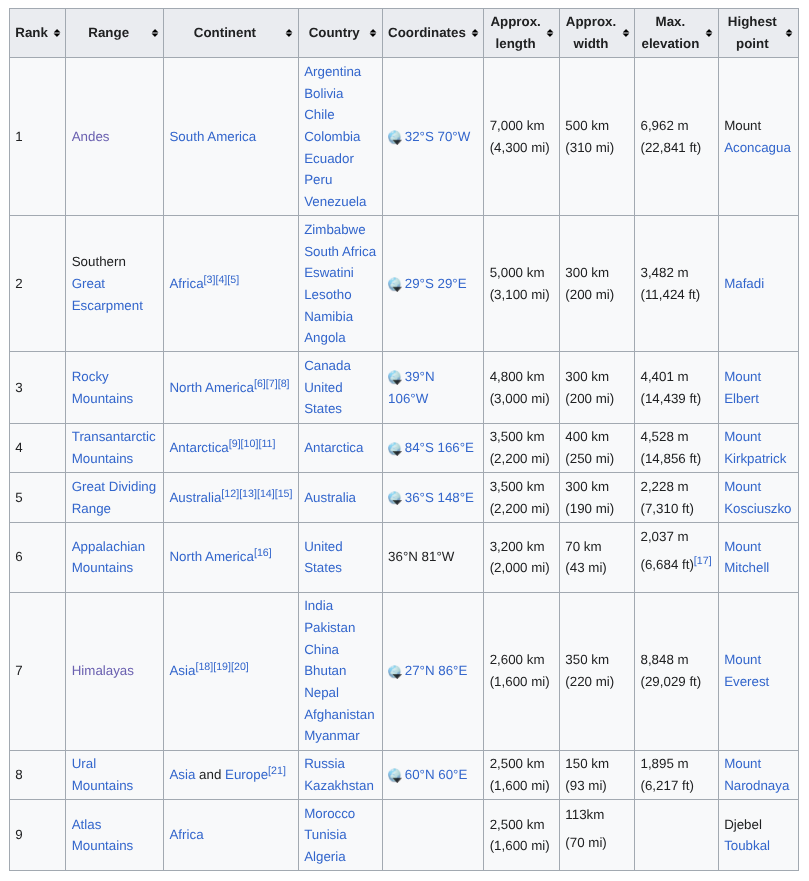The image size is (809, 881).
Task: Open citation [17] next to 6,684 ft
Action: tap(703, 561)
